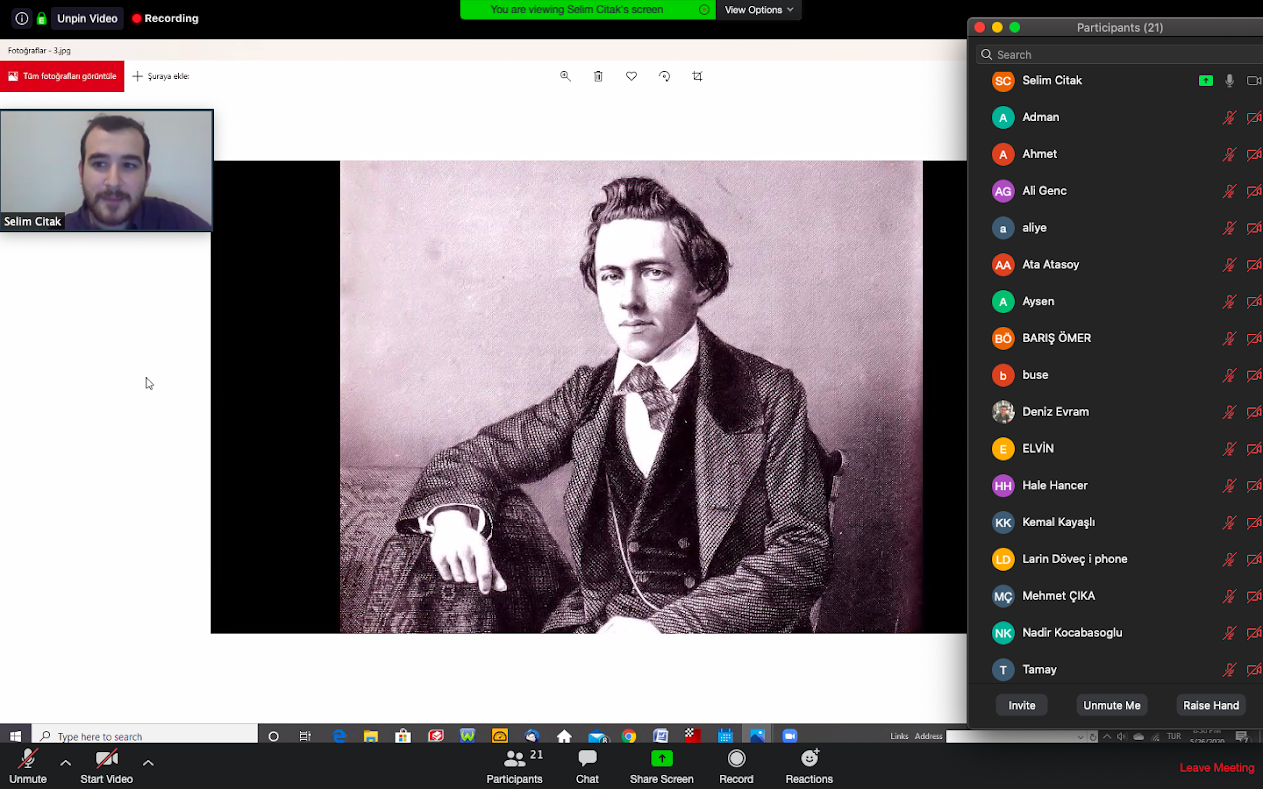The width and height of the screenshot is (1263, 789).
Task: Click the muted mic icon beside Adman
Action: pyautogui.click(x=1229, y=118)
